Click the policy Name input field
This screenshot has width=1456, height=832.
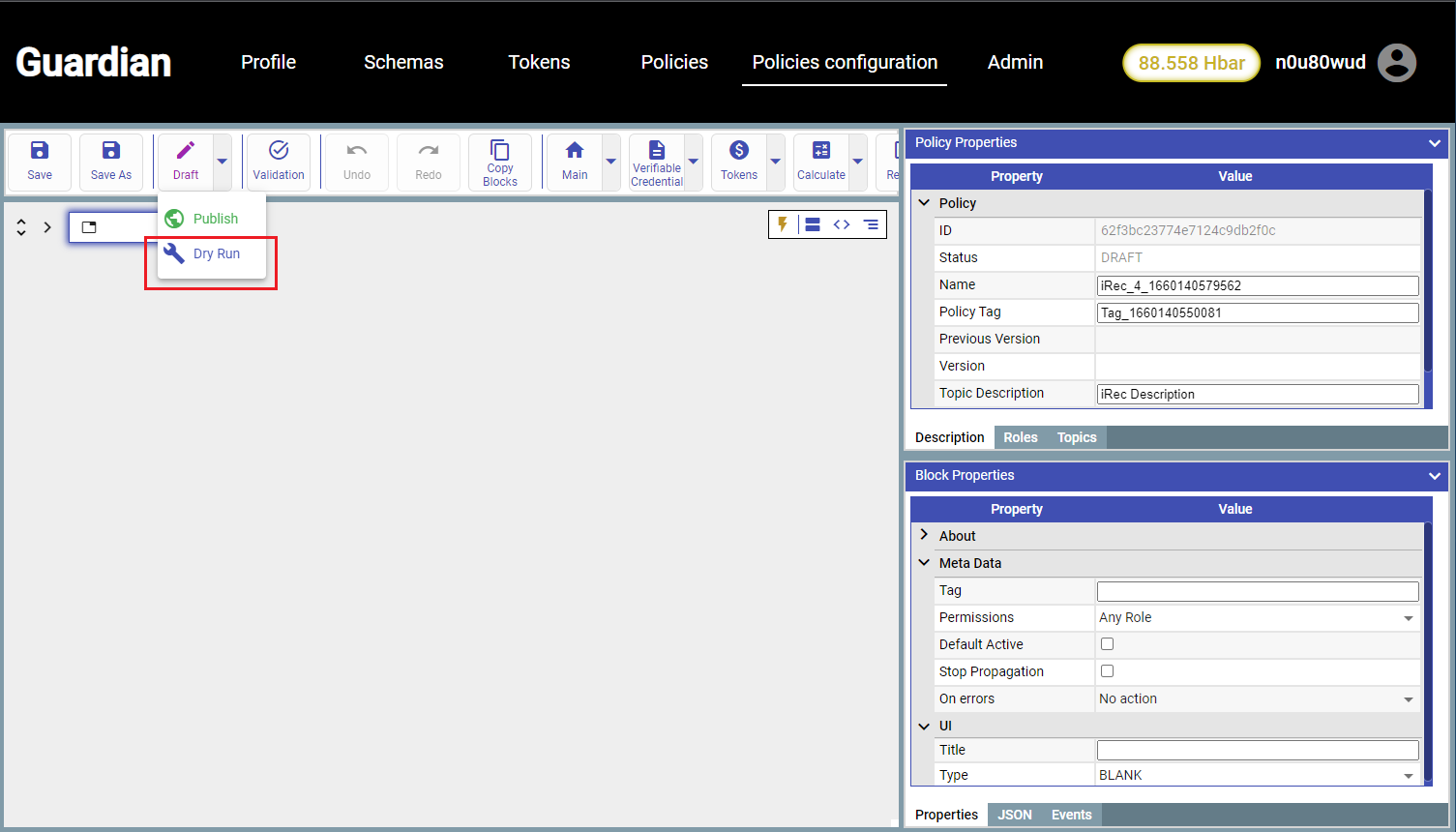pos(1258,285)
